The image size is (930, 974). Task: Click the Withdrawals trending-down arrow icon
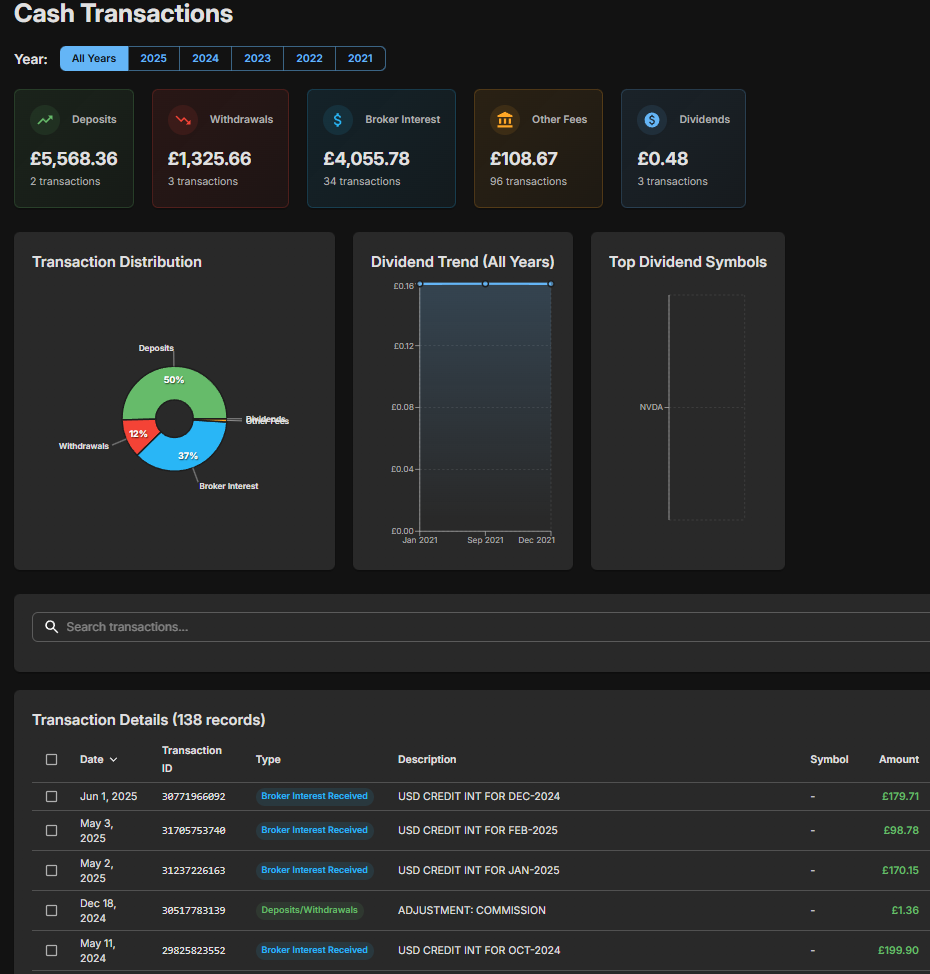[182, 120]
